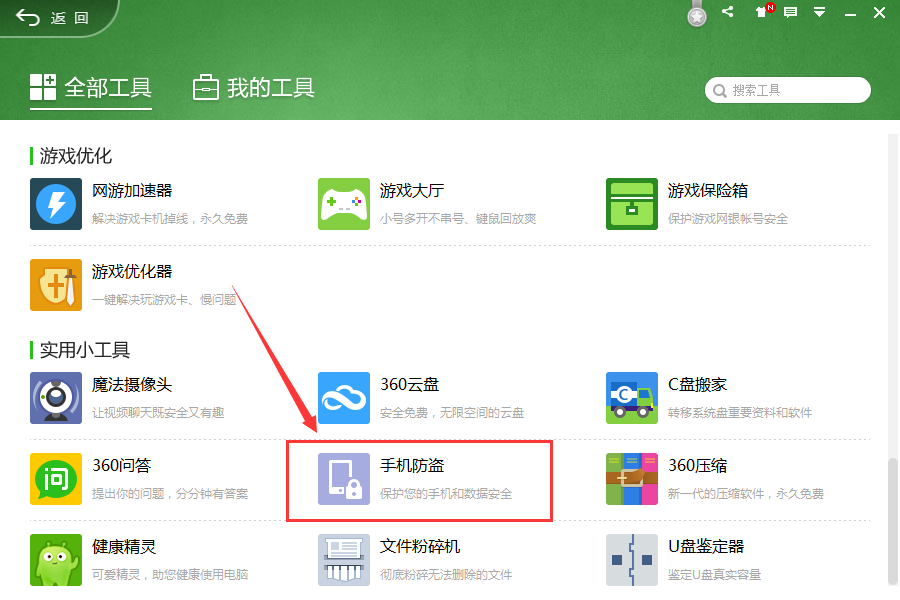
Task: Click the 手机防盗 title text
Action: 412,466
